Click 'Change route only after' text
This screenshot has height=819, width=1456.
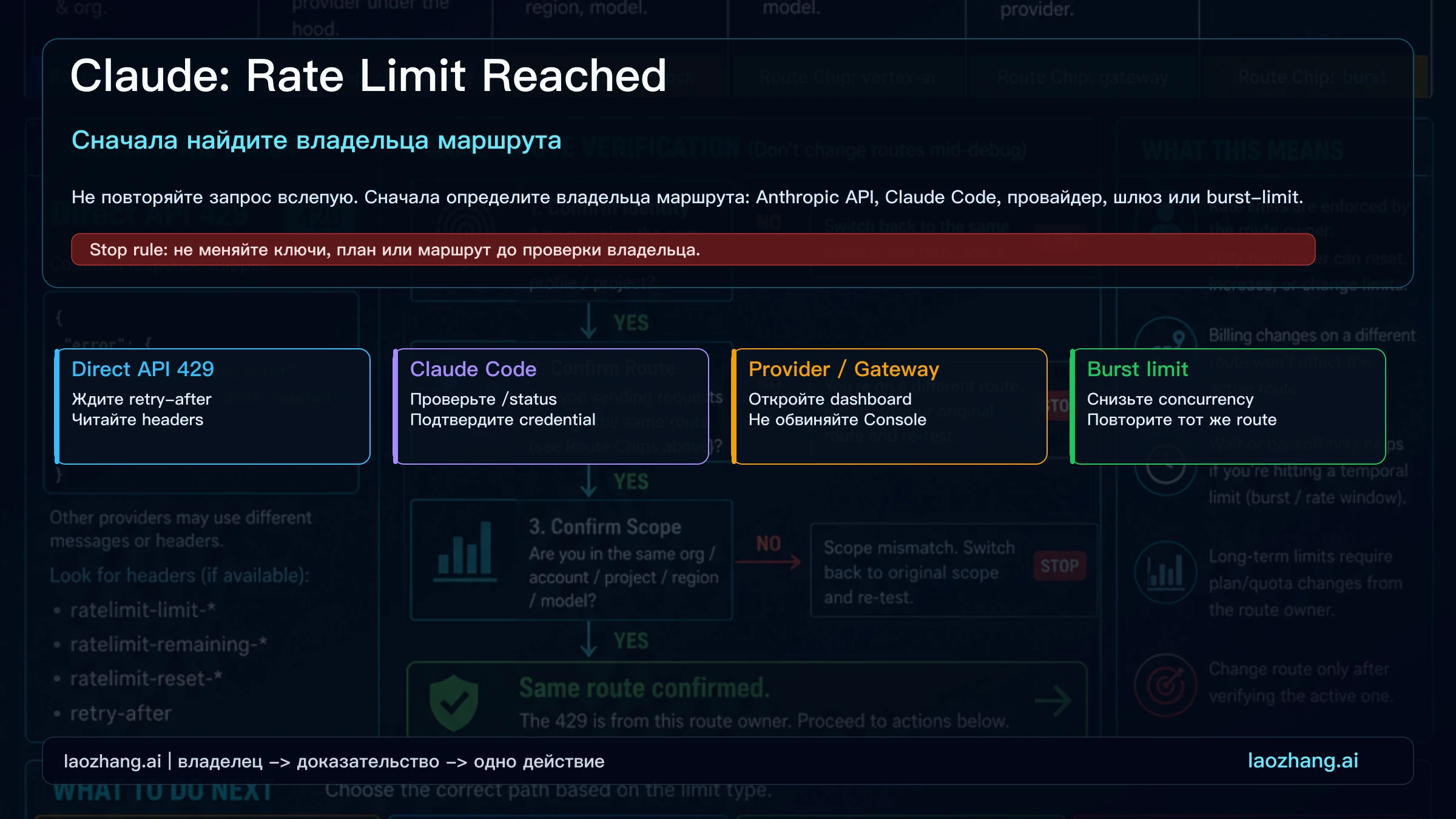tap(1298, 669)
